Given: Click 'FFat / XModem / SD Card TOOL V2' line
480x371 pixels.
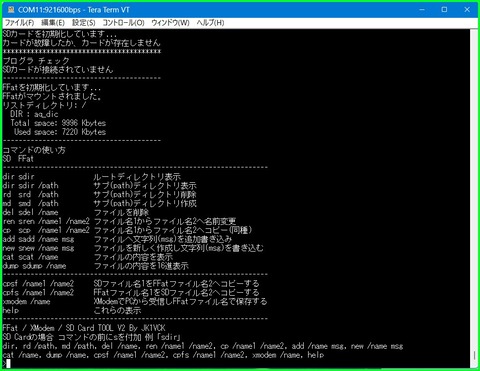Looking at the screenshot, I should pyautogui.click(x=84, y=328).
